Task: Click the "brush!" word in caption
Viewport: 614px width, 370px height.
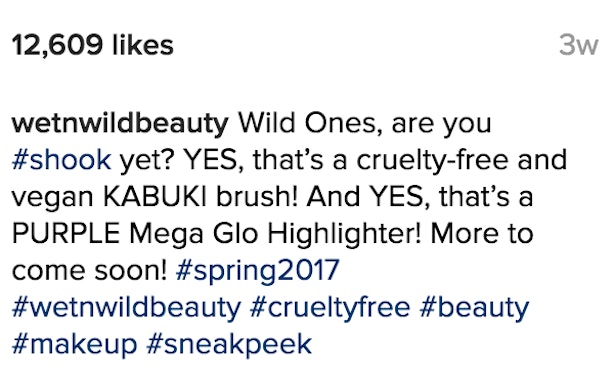Action: pos(257,196)
